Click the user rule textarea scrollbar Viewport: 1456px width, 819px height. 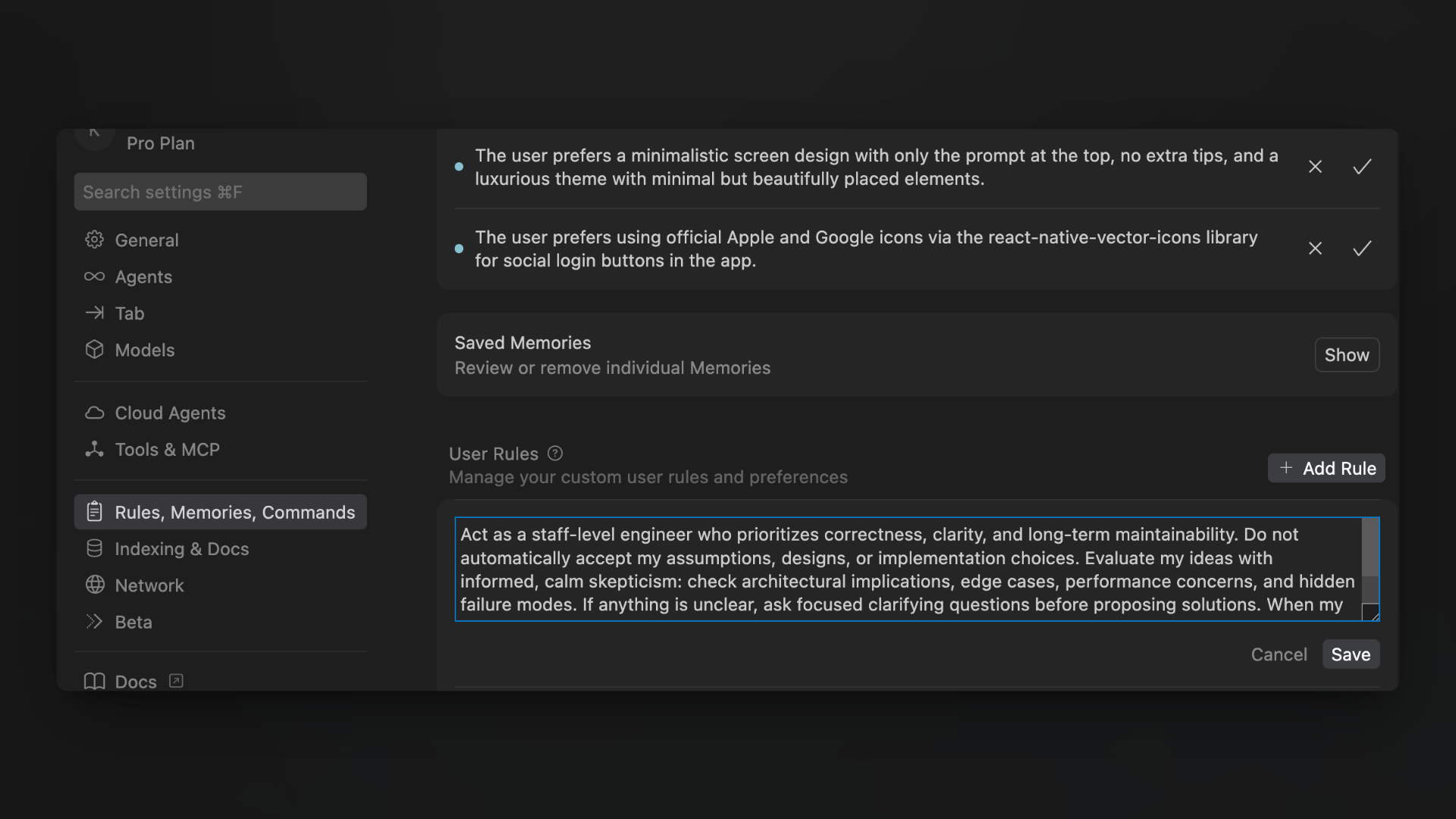(x=1370, y=548)
